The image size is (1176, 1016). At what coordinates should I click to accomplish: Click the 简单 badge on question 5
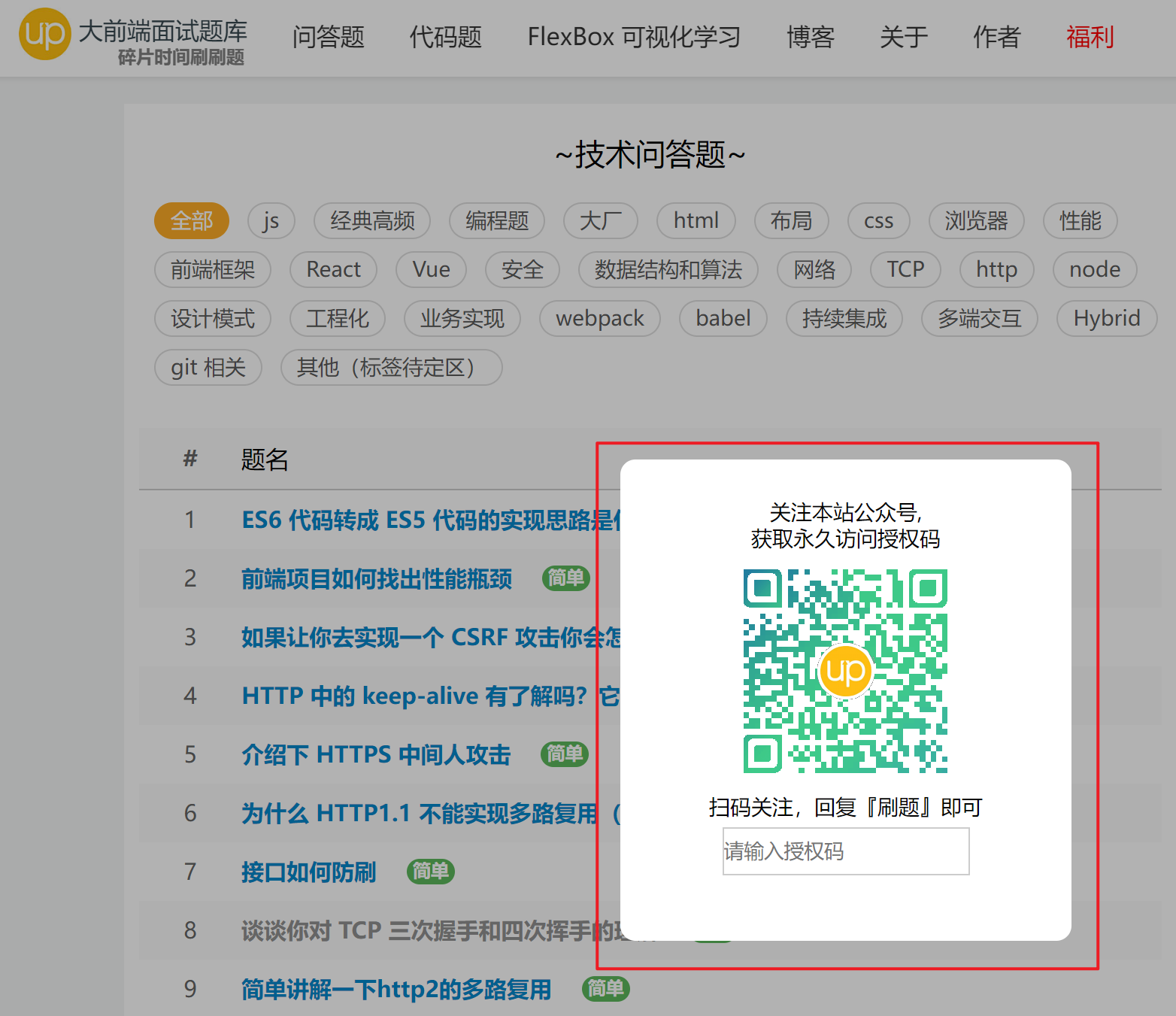point(565,754)
